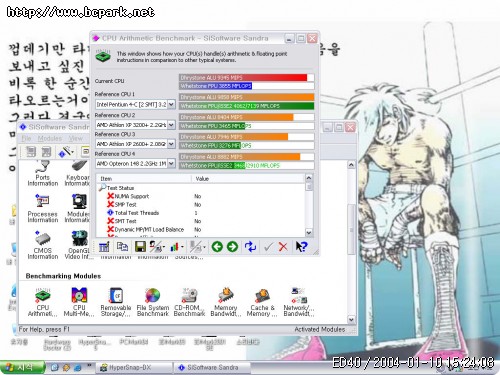Click up arrow of results list scrollbar

[309, 178]
